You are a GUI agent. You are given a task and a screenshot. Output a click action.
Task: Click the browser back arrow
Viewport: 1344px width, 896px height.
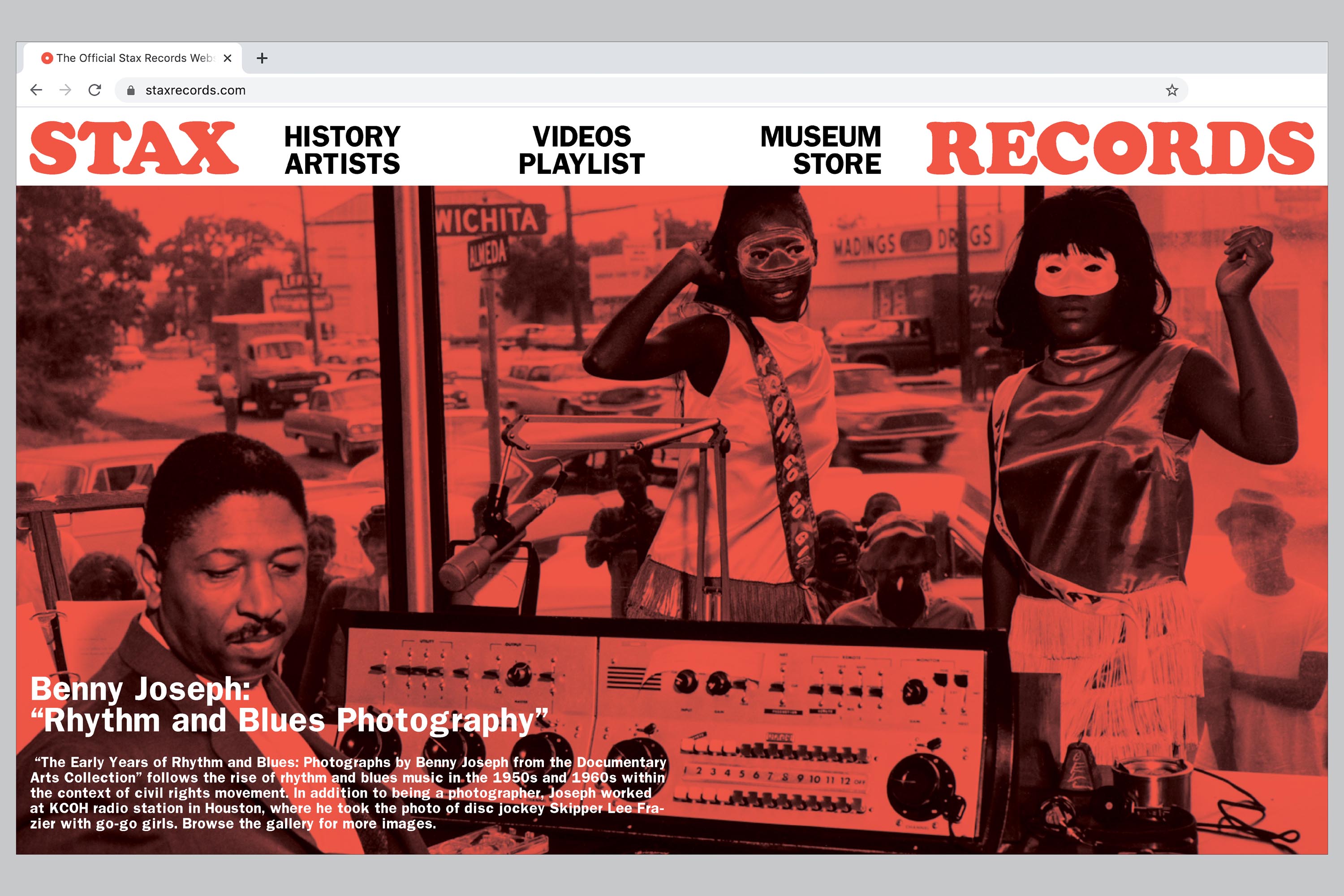tap(37, 90)
